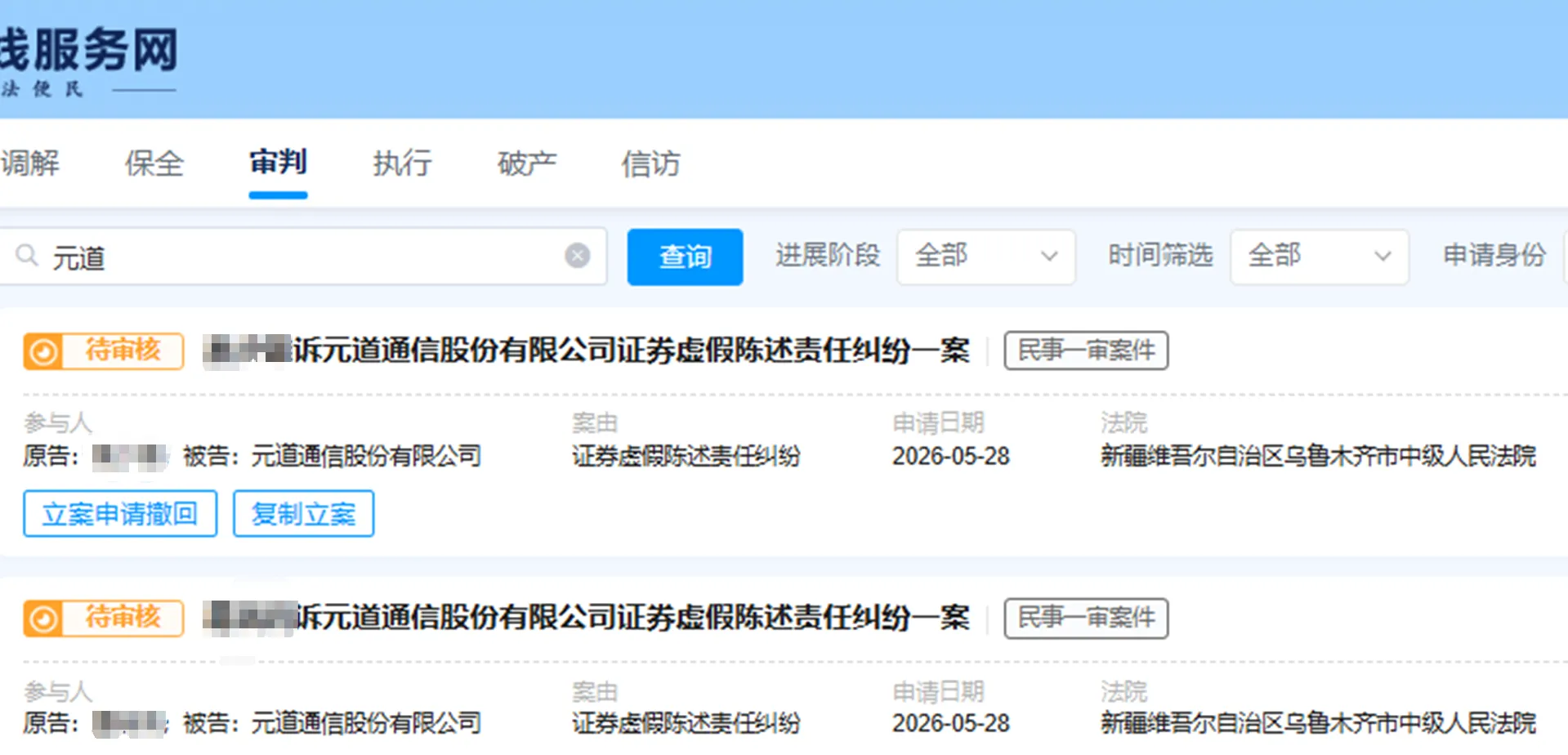Click the second case's date 2026-05-28
The height and width of the screenshot is (755, 1568).
[x=951, y=723]
